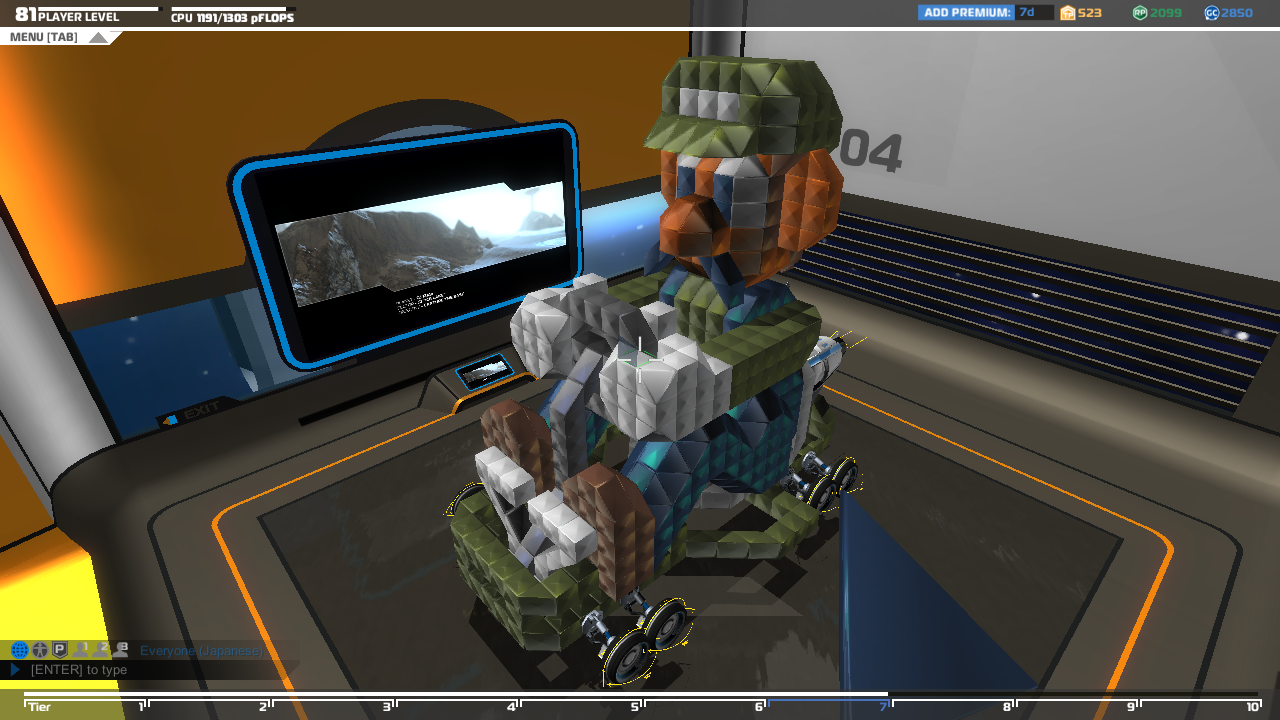The image size is (1280, 720).
Task: Click the large blue-framed preview monitor
Action: (x=405, y=244)
